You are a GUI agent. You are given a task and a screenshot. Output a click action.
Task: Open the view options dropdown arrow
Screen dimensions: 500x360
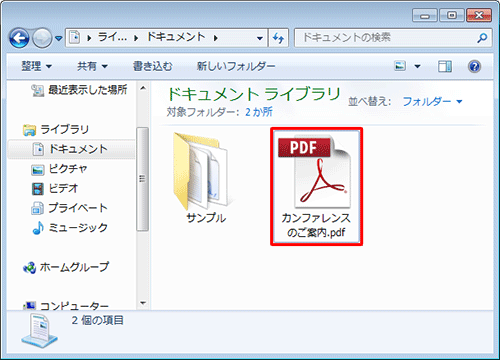click(x=417, y=66)
